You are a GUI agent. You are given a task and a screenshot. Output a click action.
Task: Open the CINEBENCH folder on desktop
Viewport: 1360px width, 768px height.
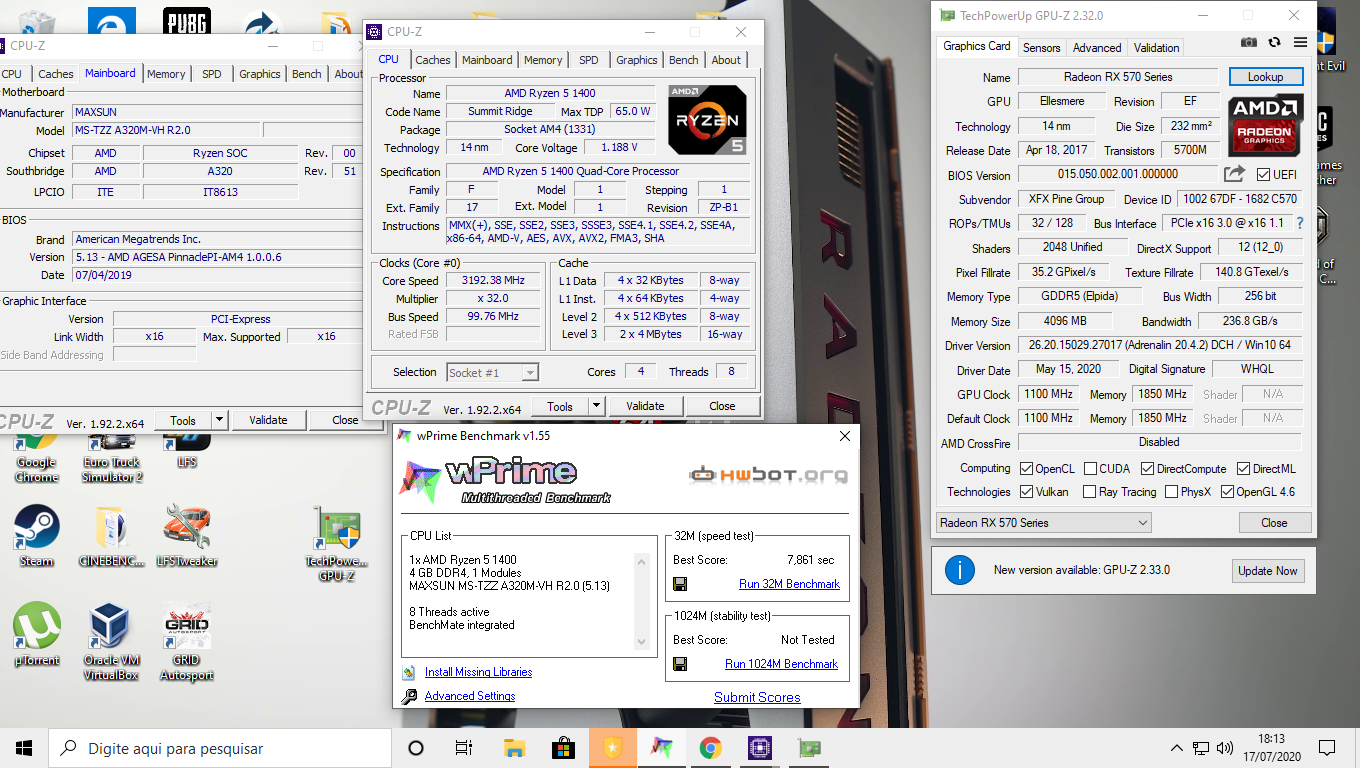pos(112,535)
